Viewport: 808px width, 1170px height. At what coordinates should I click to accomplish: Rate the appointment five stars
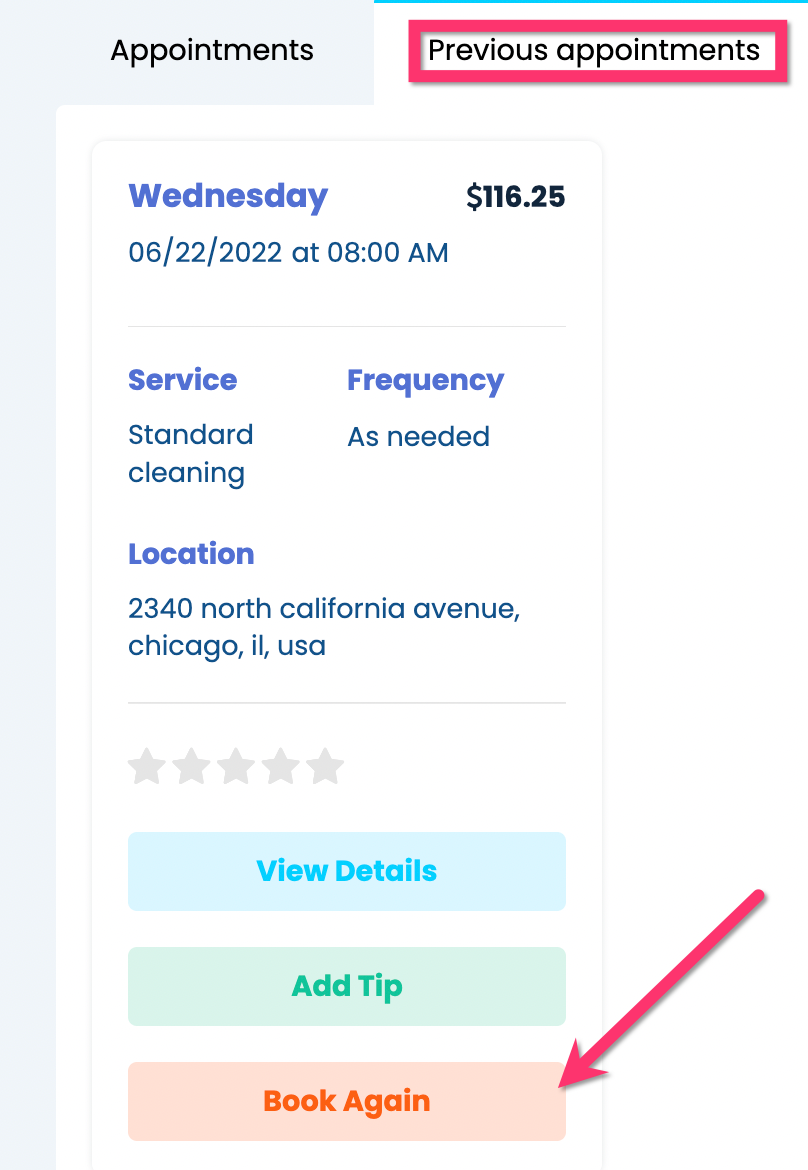click(325, 768)
